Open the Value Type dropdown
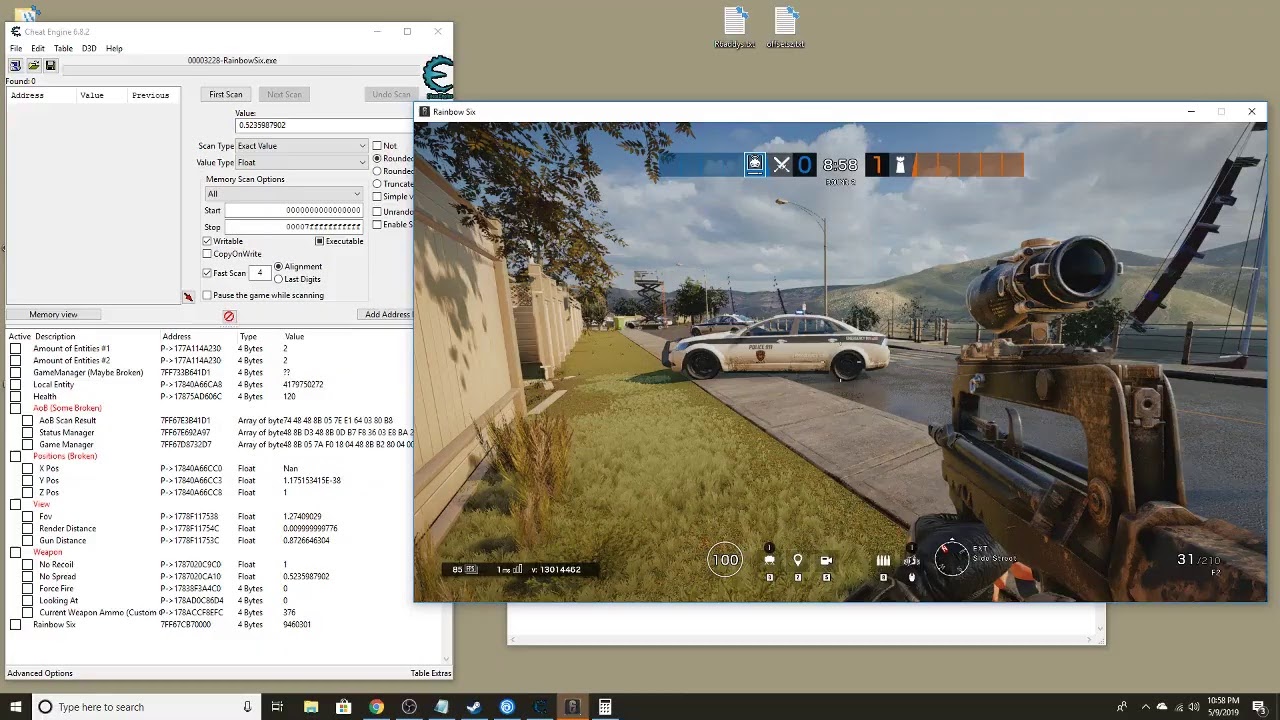Screen dimensions: 1280x720 [x=302, y=162]
